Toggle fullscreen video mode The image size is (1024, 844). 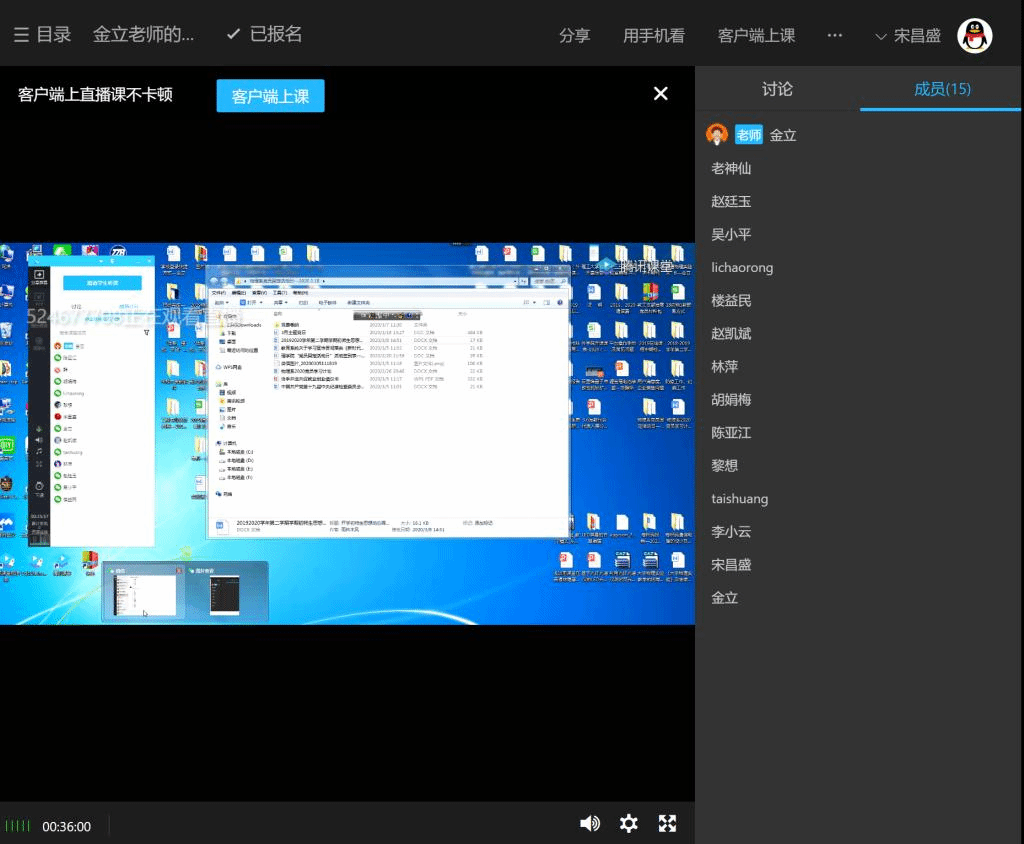(x=667, y=823)
